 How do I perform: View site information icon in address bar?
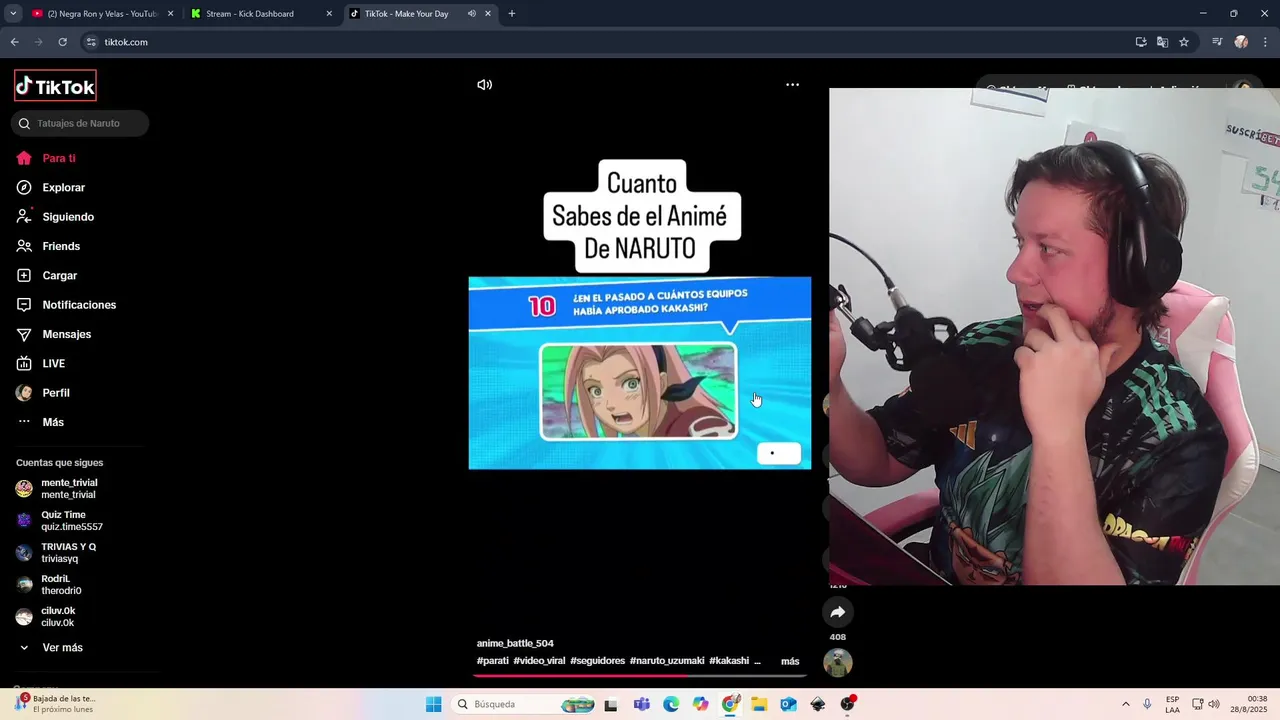point(91,42)
